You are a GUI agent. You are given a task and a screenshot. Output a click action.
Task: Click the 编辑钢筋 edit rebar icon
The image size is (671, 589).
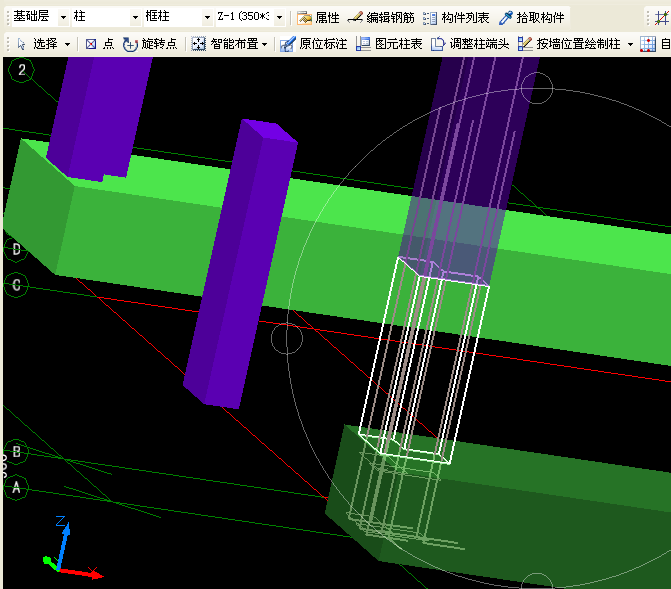point(355,18)
